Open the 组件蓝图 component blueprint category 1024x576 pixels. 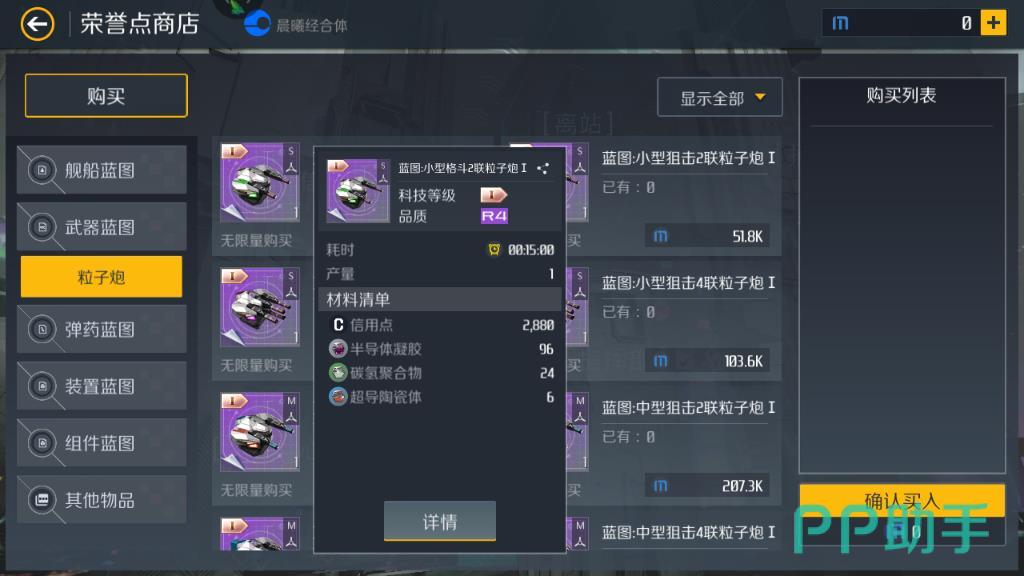pos(102,442)
